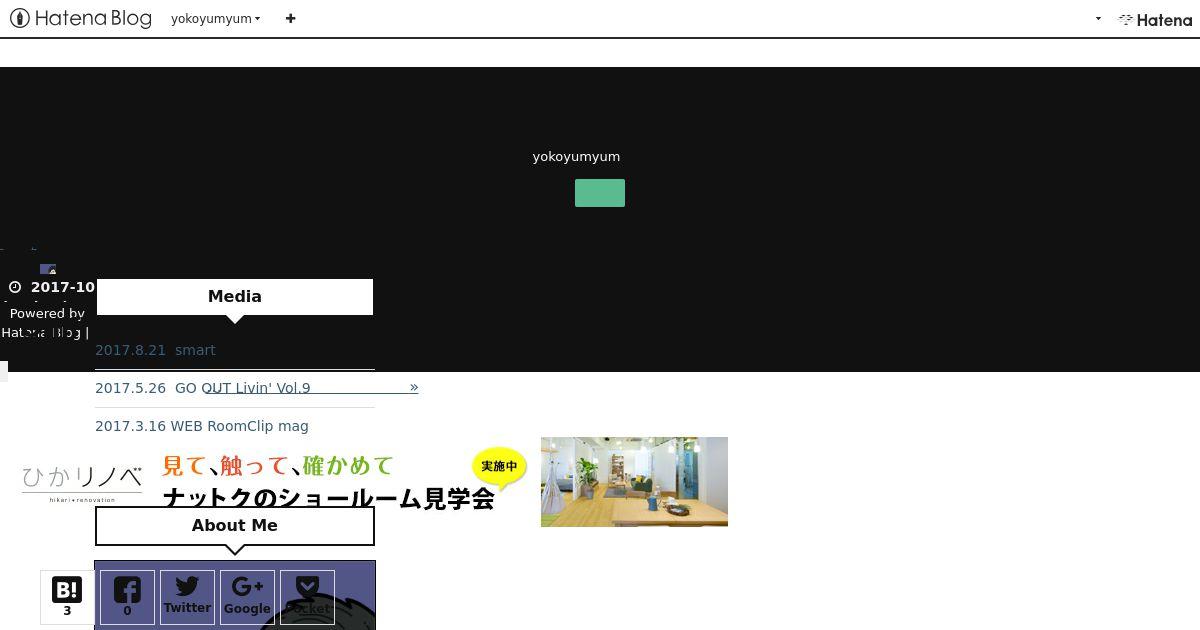Viewport: 1200px width, 630px height.
Task: Click the Hatena Blog logo
Action: pos(80,18)
